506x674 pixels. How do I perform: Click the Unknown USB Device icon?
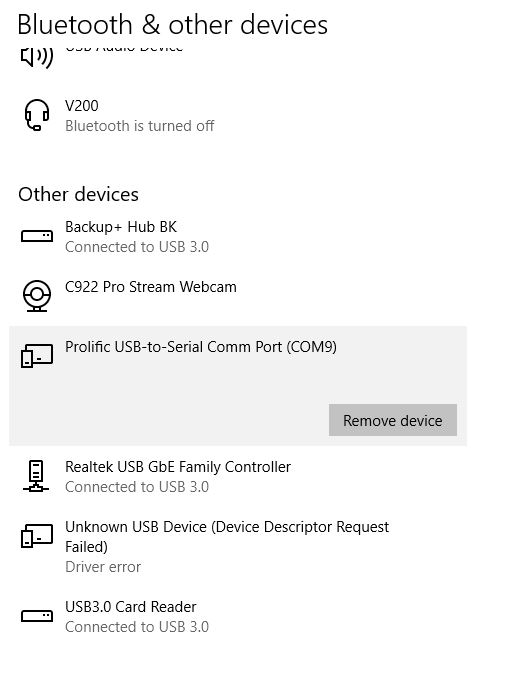pos(37,536)
